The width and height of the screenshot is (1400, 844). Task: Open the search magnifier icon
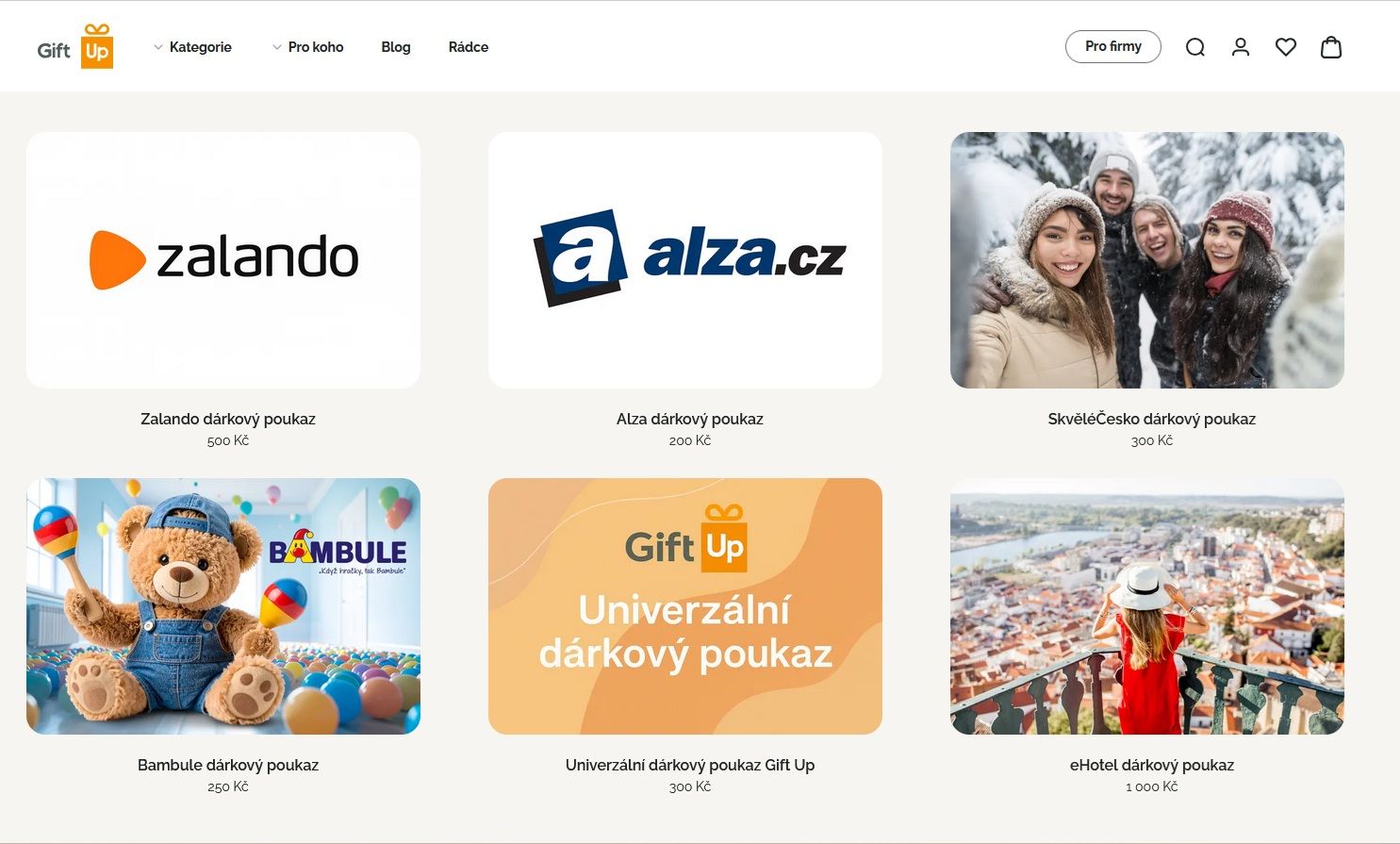point(1195,47)
